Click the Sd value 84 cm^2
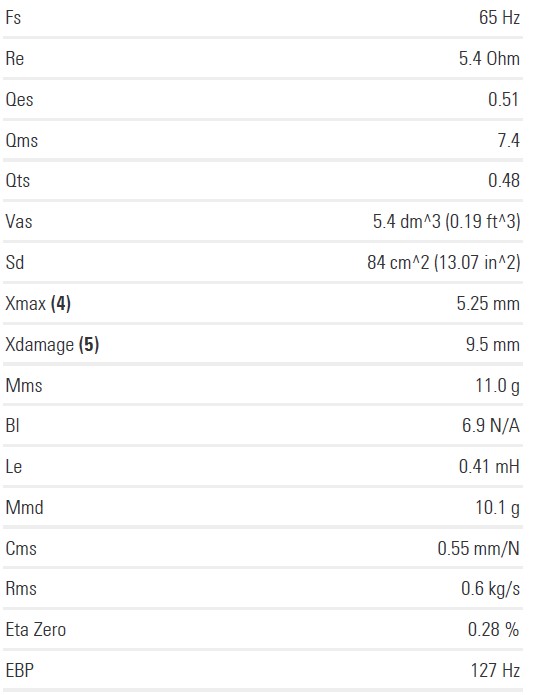This screenshot has width=535, height=695. [398, 262]
